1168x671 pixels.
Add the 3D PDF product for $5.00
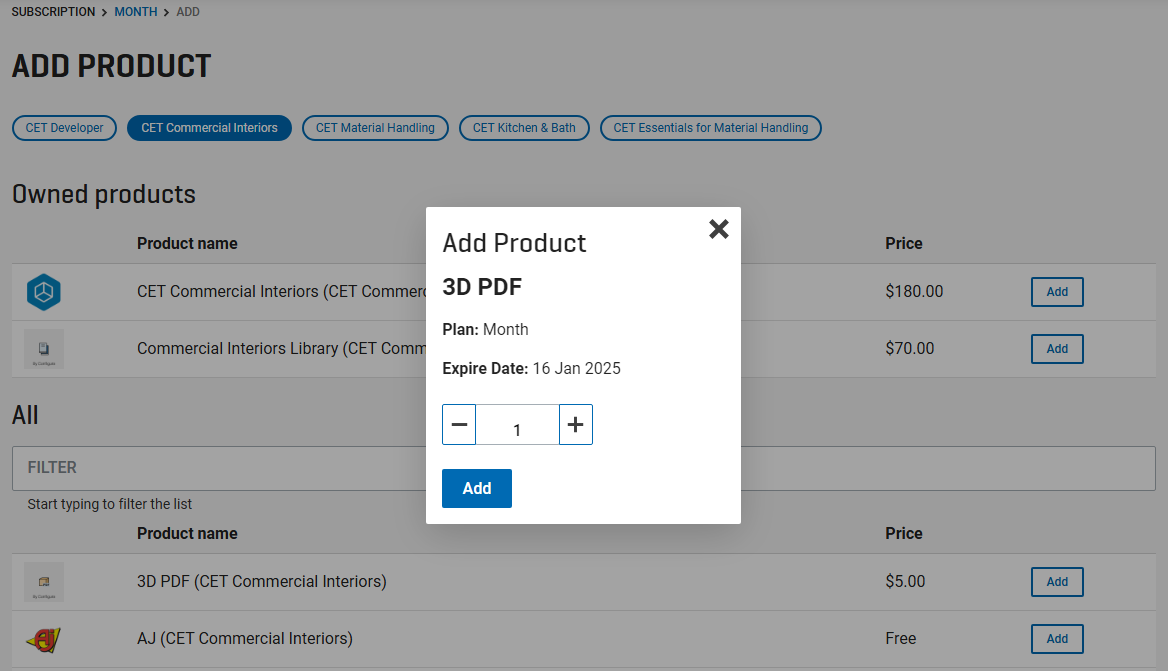[1057, 582]
